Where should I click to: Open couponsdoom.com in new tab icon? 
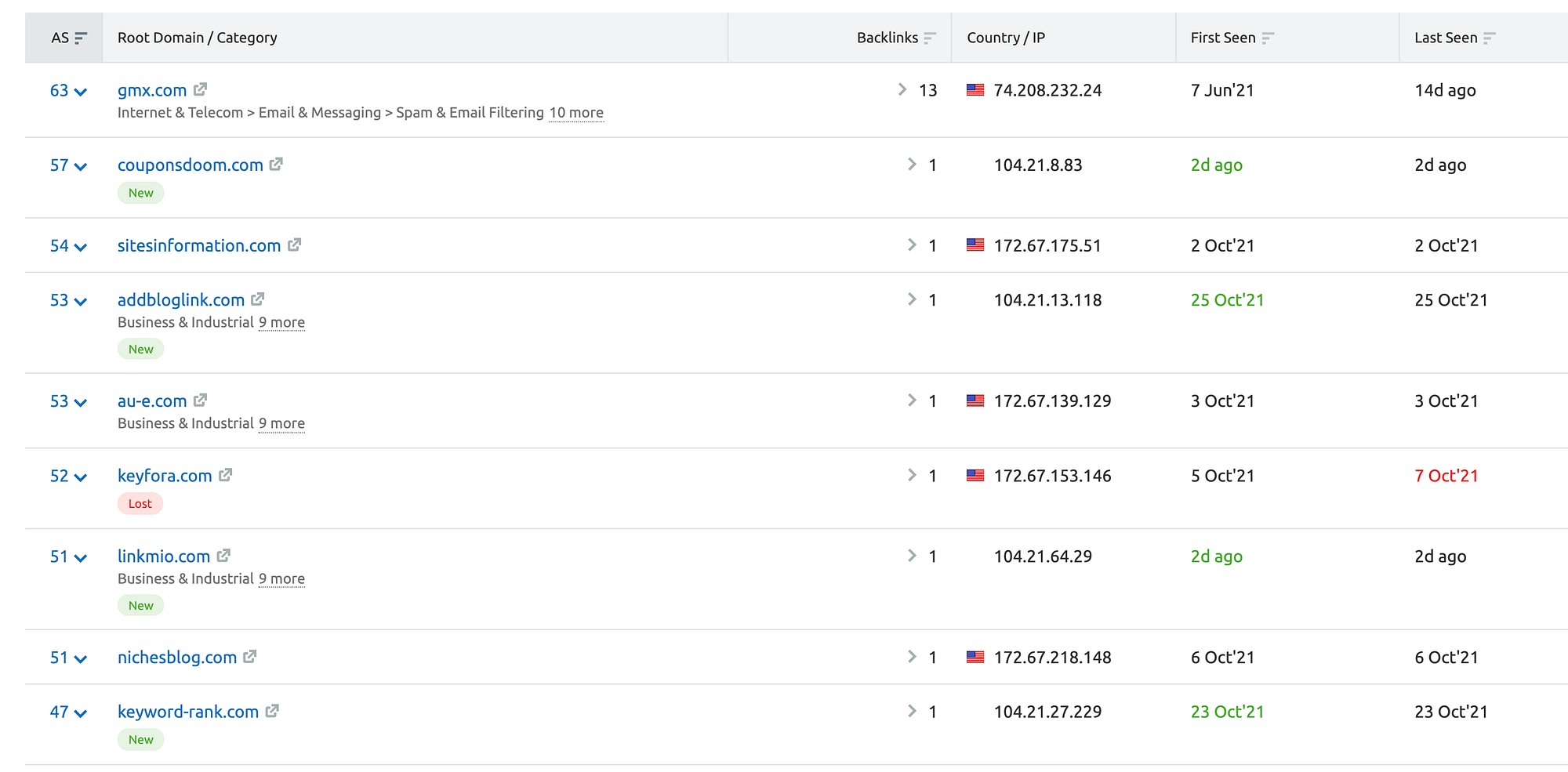tap(276, 164)
